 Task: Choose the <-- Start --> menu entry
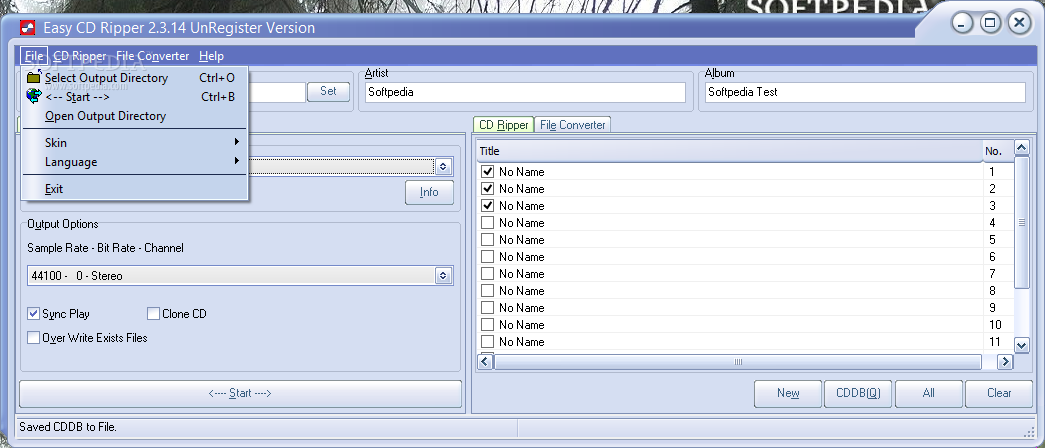135,97
